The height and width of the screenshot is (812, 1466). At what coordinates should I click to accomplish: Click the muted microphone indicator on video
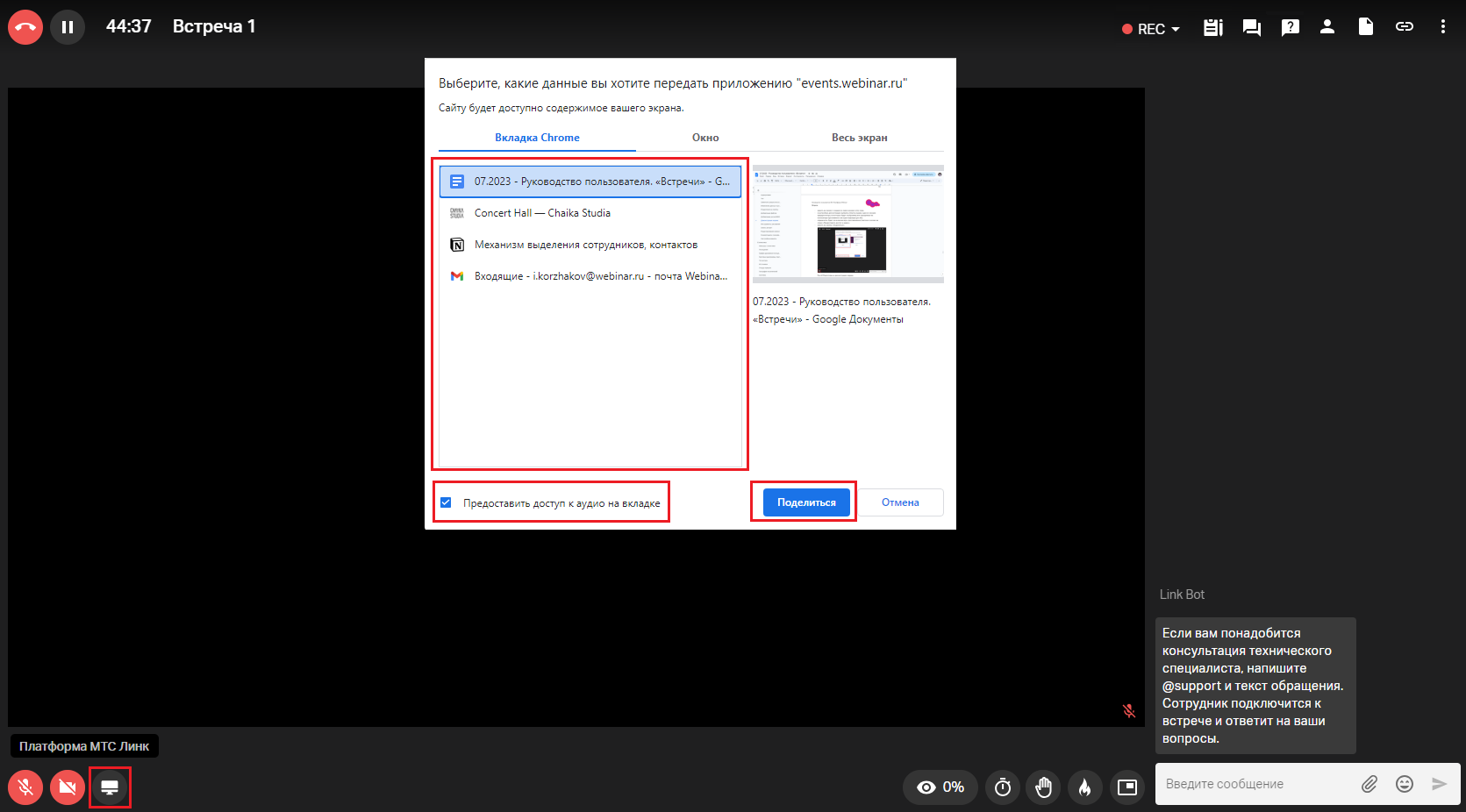click(x=1129, y=711)
